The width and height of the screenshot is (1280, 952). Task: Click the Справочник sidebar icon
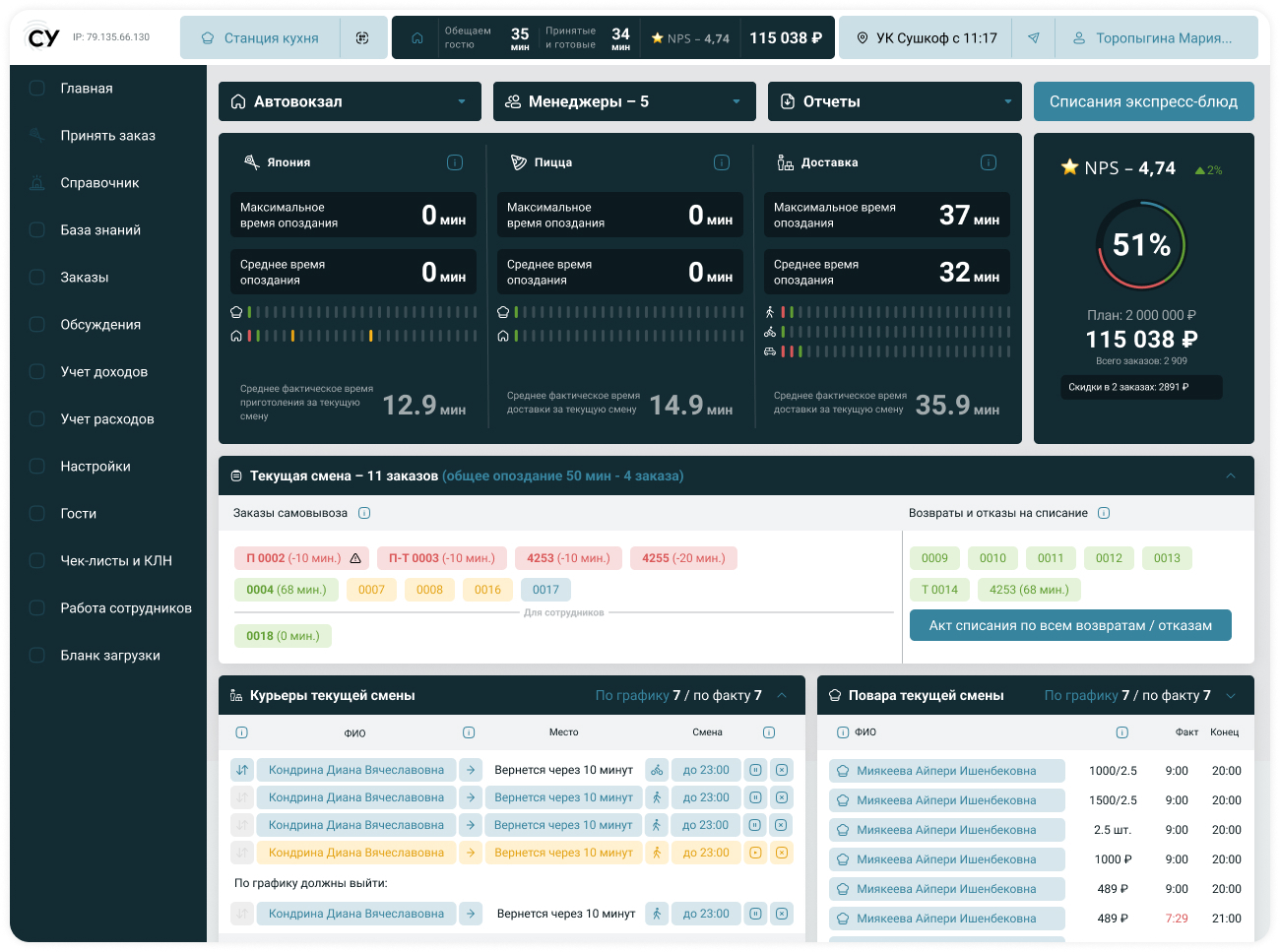point(37,182)
